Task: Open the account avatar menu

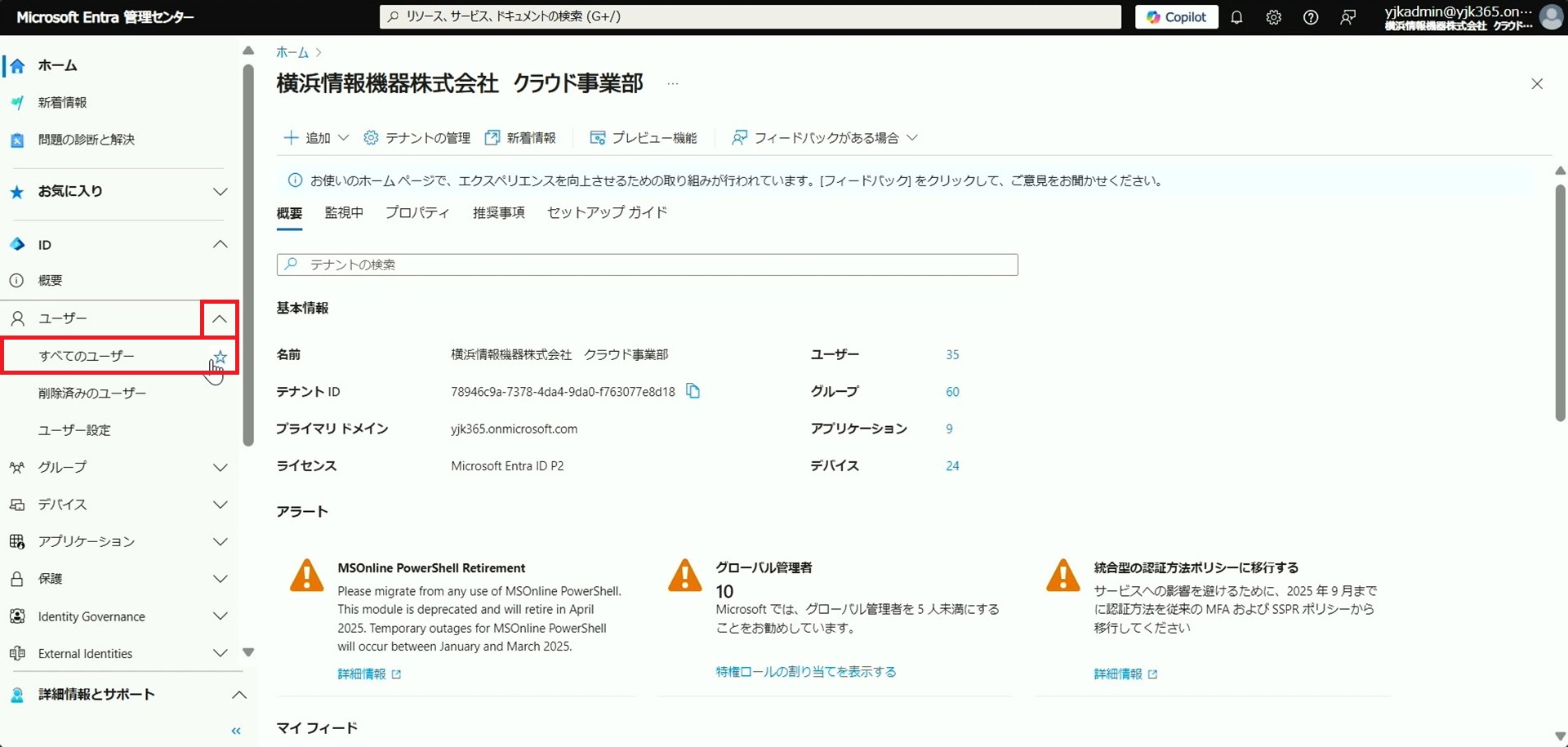Action: [x=1551, y=17]
